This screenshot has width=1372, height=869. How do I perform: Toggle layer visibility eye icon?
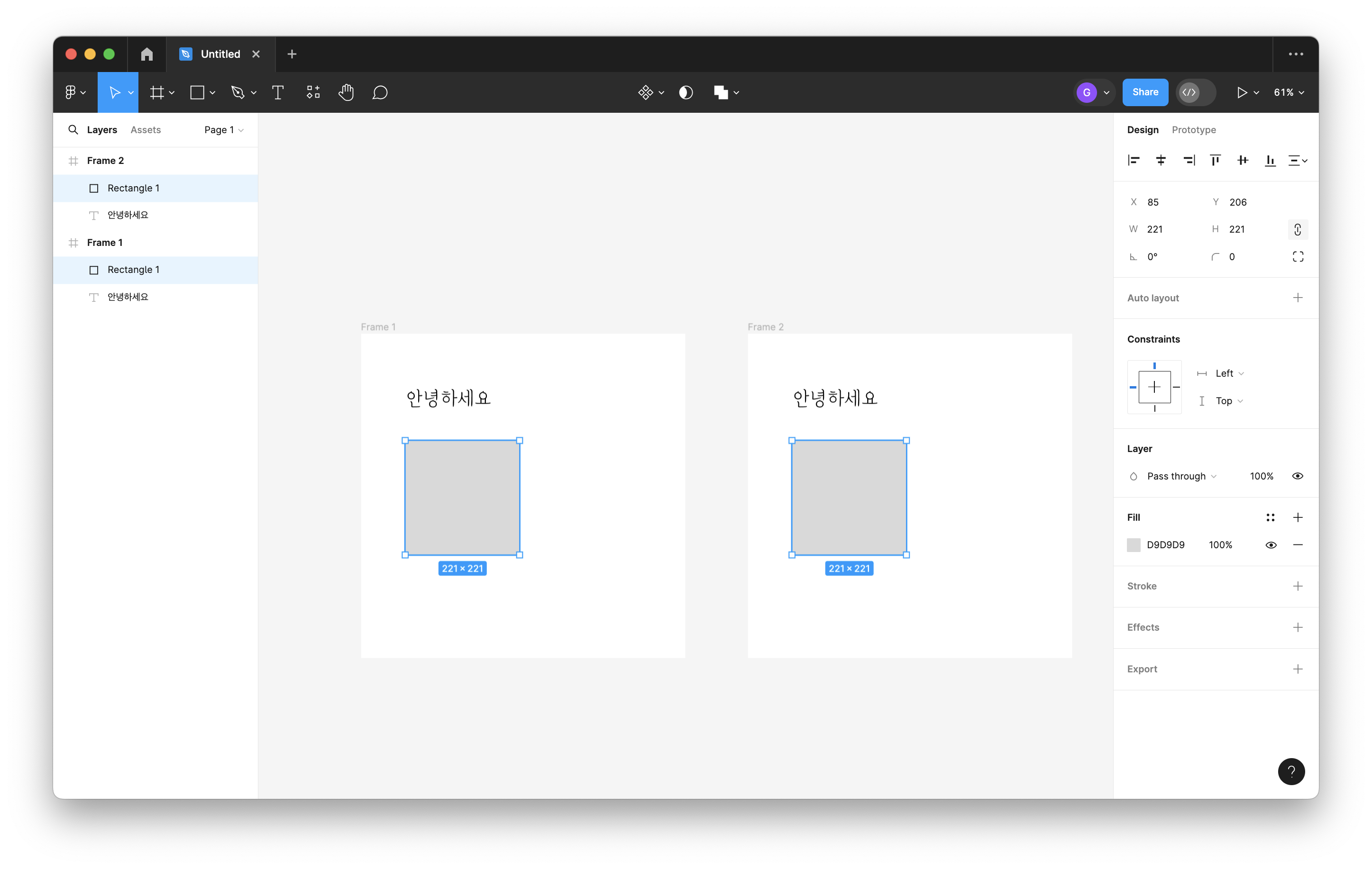[1298, 476]
